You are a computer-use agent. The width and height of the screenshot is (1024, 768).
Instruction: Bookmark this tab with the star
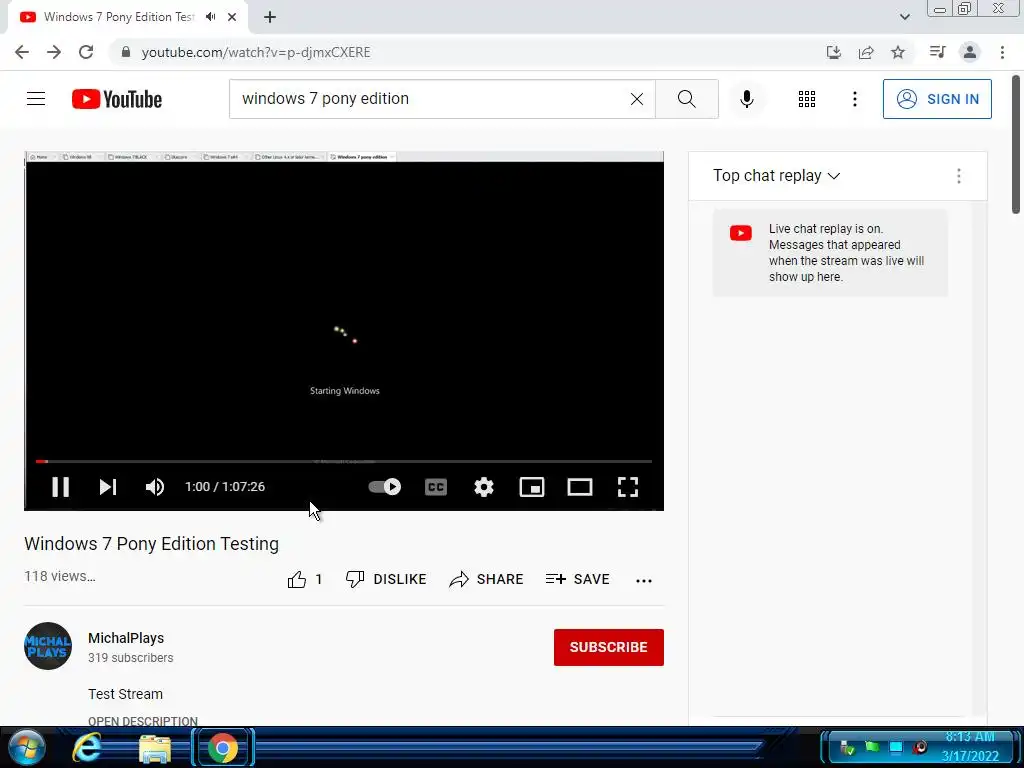click(x=898, y=52)
